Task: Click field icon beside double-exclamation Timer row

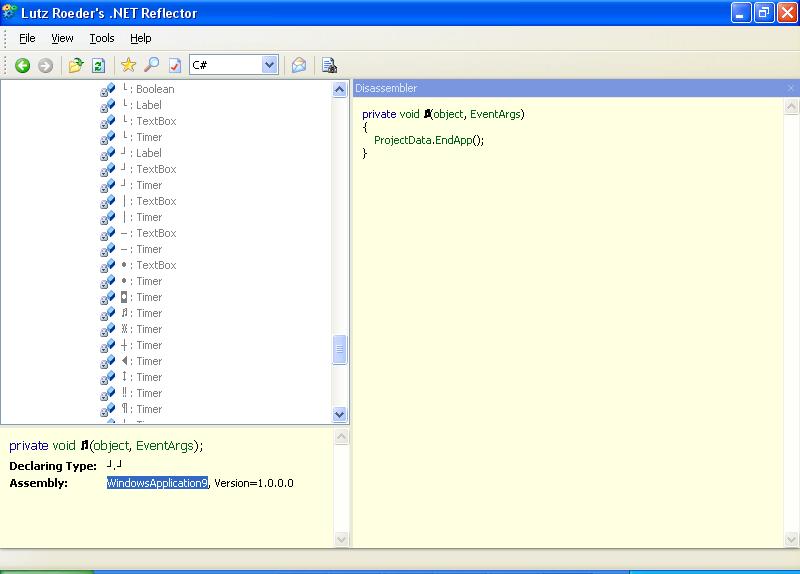Action: (108, 394)
